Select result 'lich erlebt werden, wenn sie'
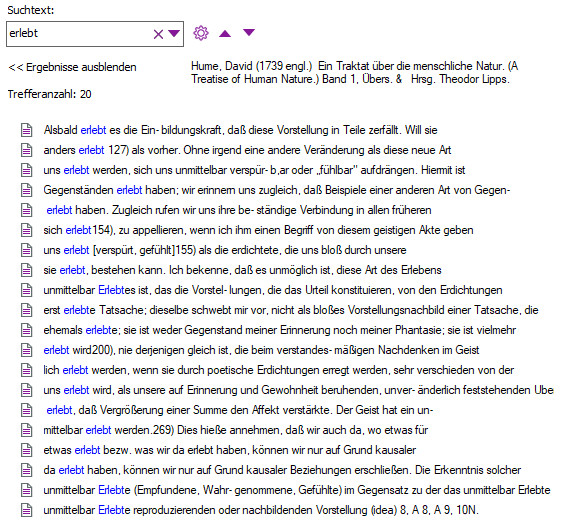Image resolution: width=571 pixels, height=527 pixels. pyautogui.click(x=279, y=370)
